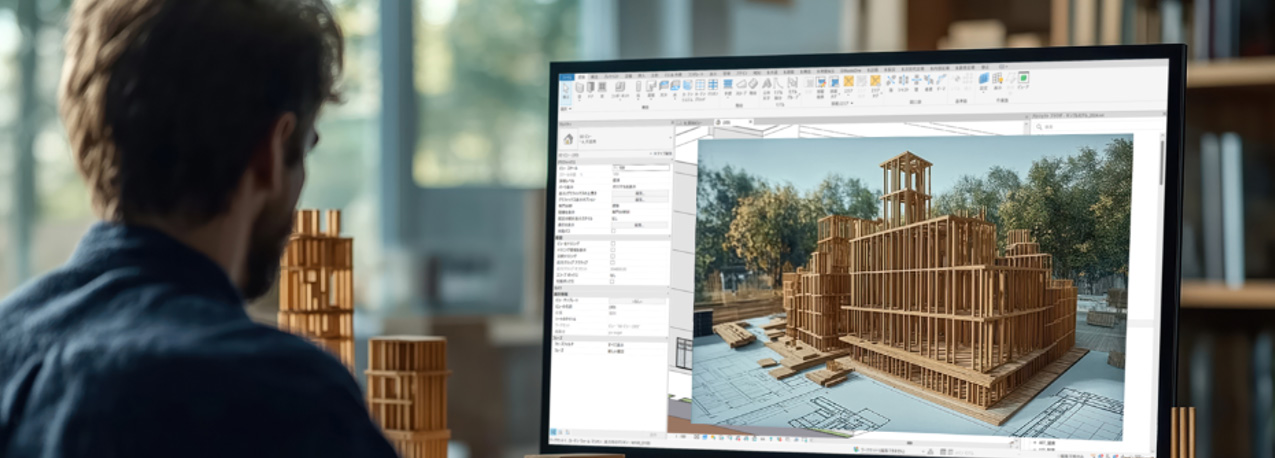The height and width of the screenshot is (458, 1275).
Task: Select the Railing tool
Action: point(728,88)
